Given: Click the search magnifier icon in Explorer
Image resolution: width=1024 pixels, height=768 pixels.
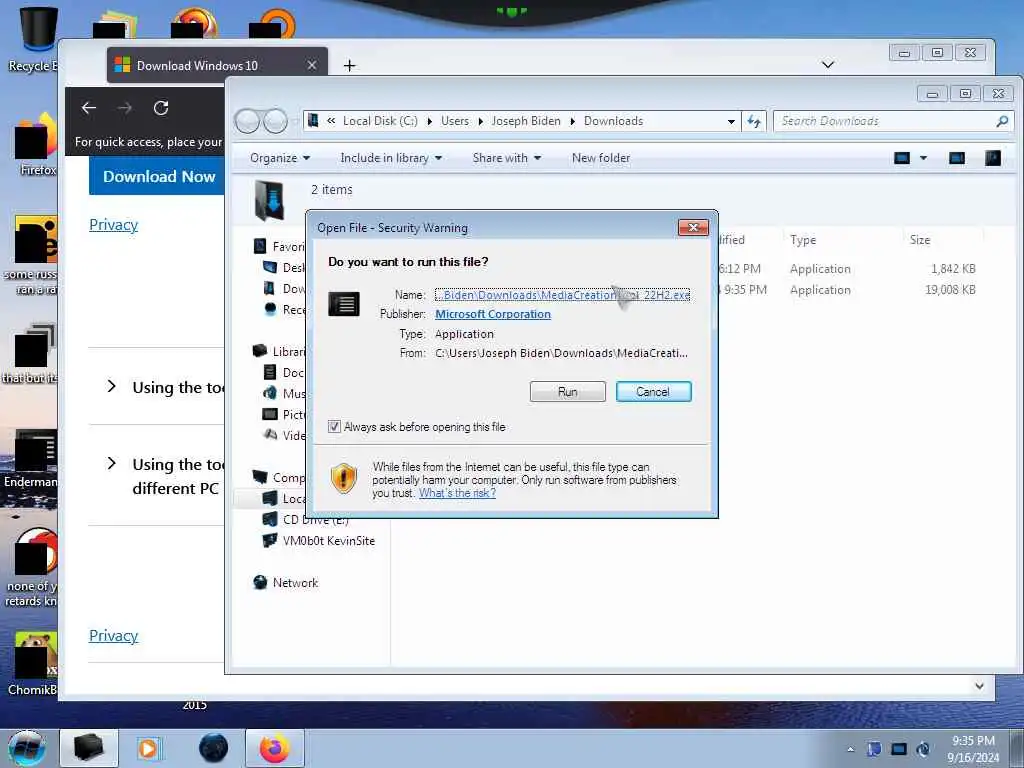Looking at the screenshot, I should (x=1002, y=121).
